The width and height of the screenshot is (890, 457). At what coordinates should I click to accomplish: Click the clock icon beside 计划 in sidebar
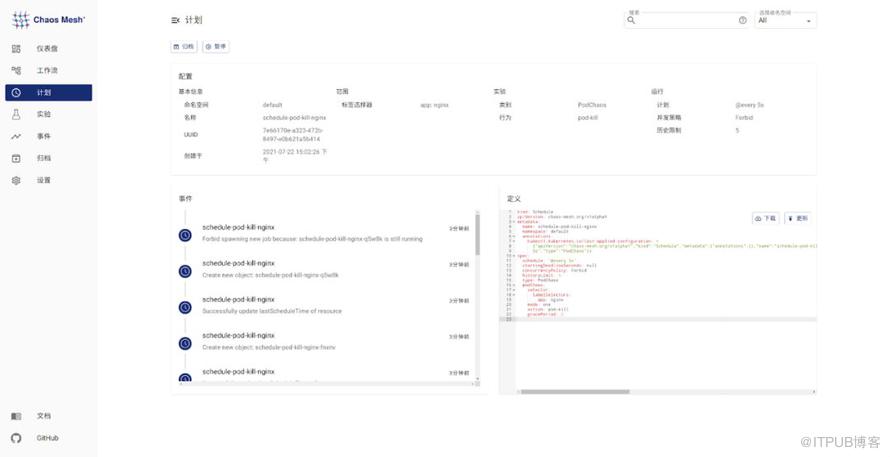pos(16,93)
